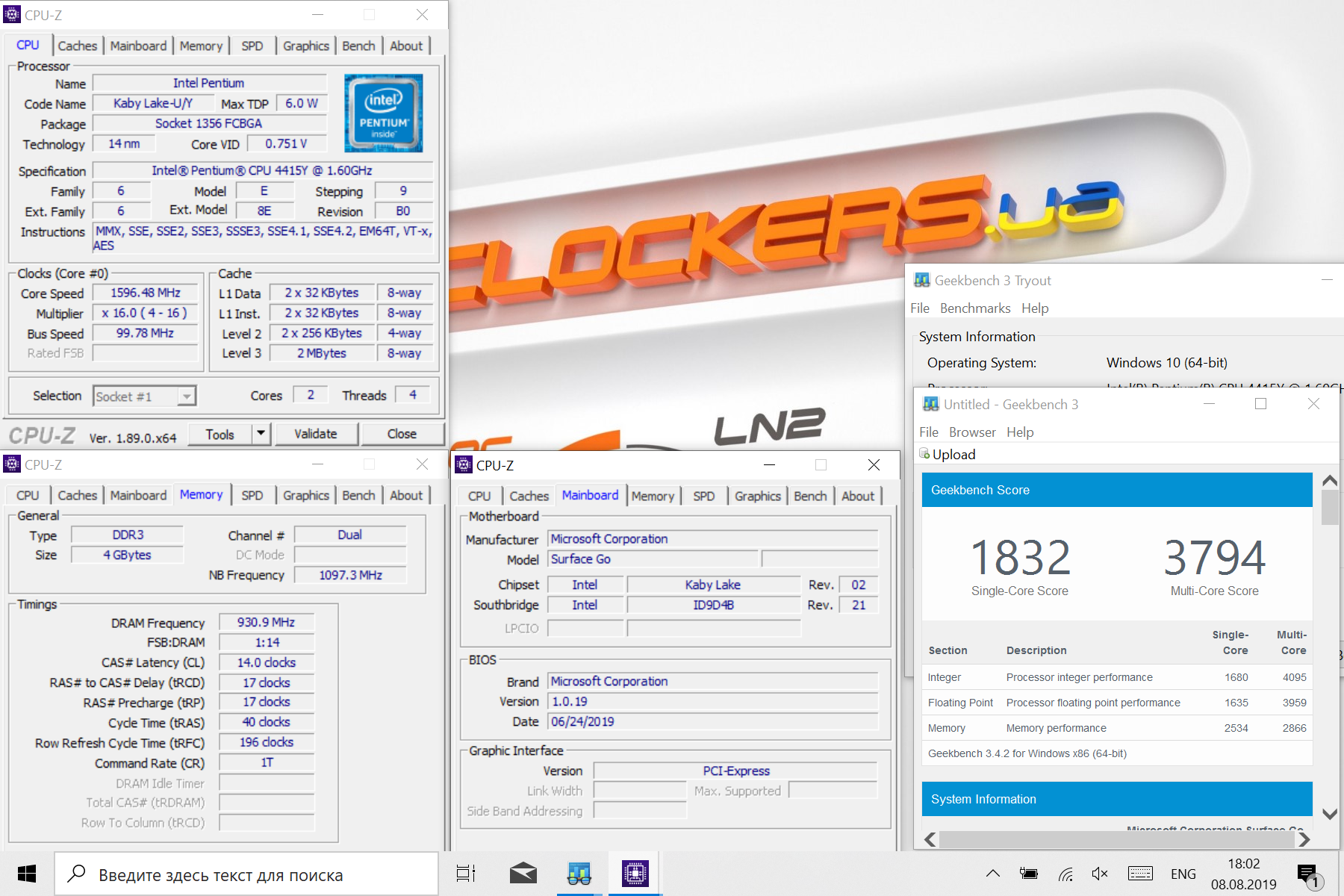Click the Intel Pentium logo image
The height and width of the screenshot is (896, 1344).
(383, 113)
